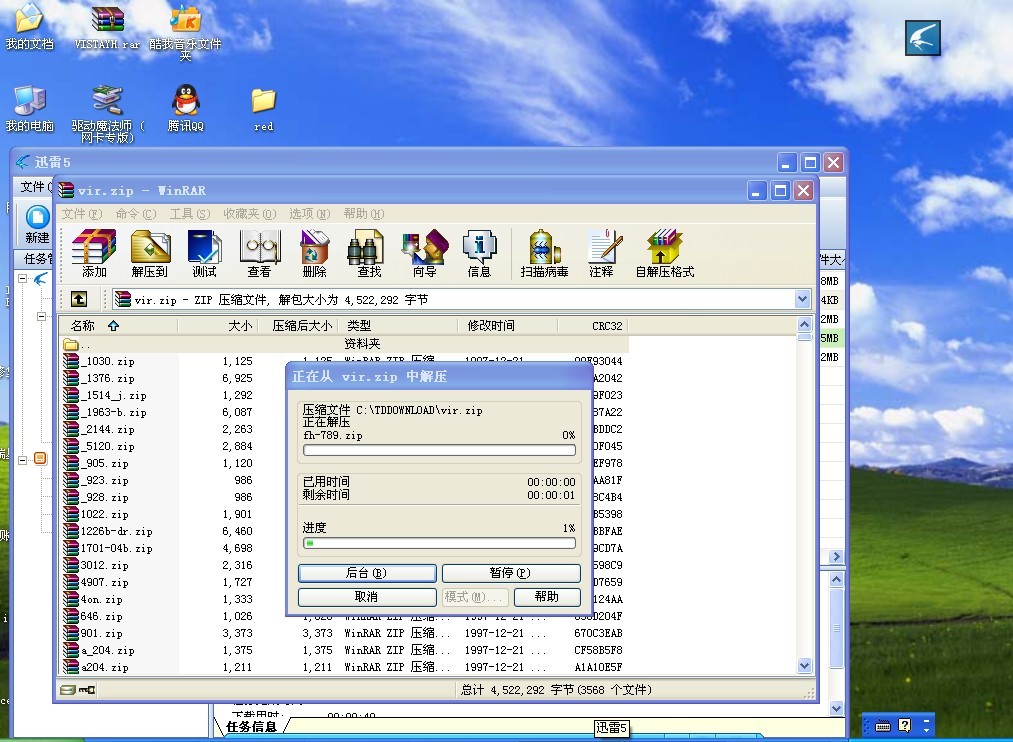Click the Add (添加) toolbar icon
This screenshot has height=742, width=1013.
94,253
